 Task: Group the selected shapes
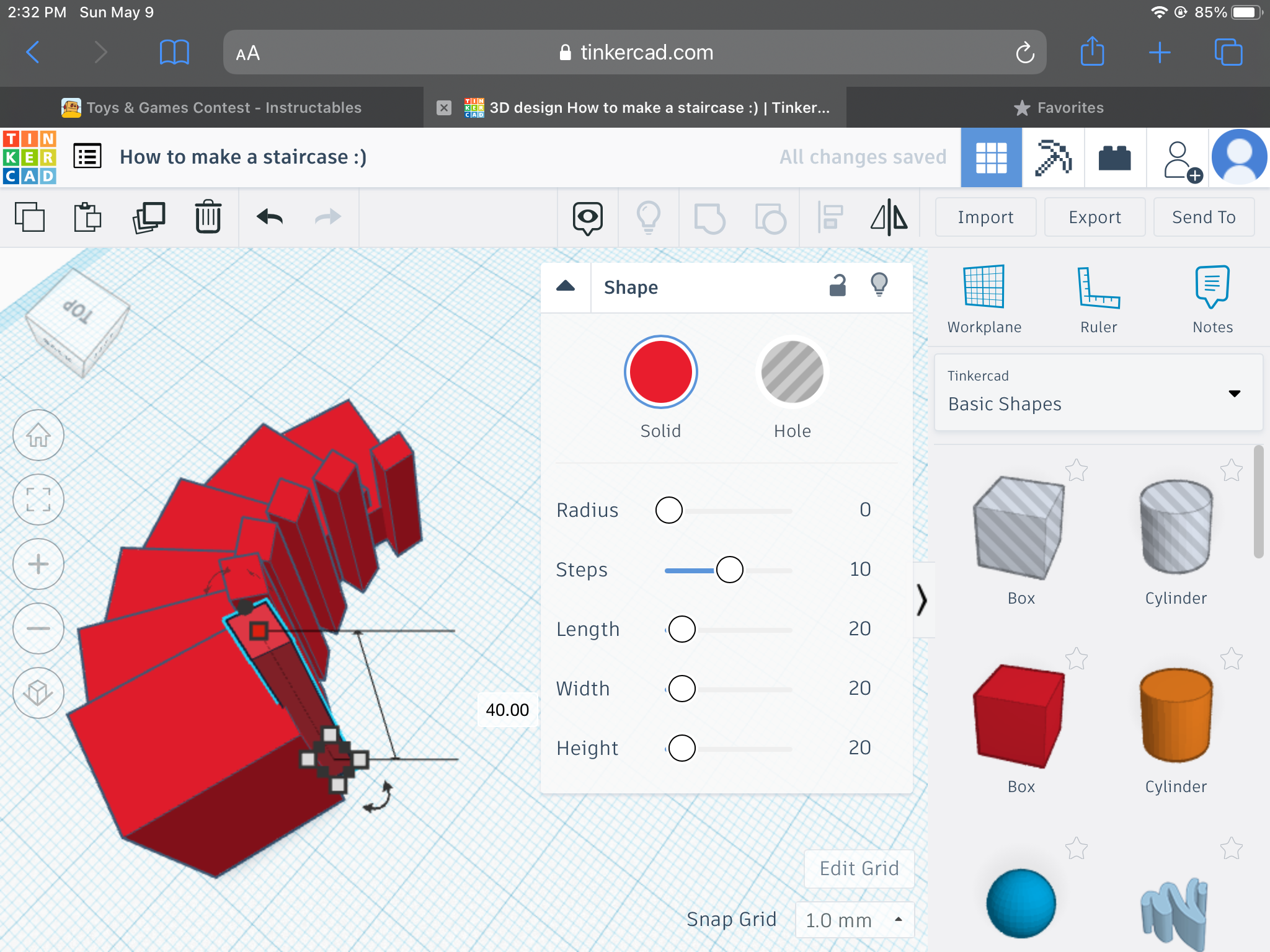pyautogui.click(x=709, y=218)
